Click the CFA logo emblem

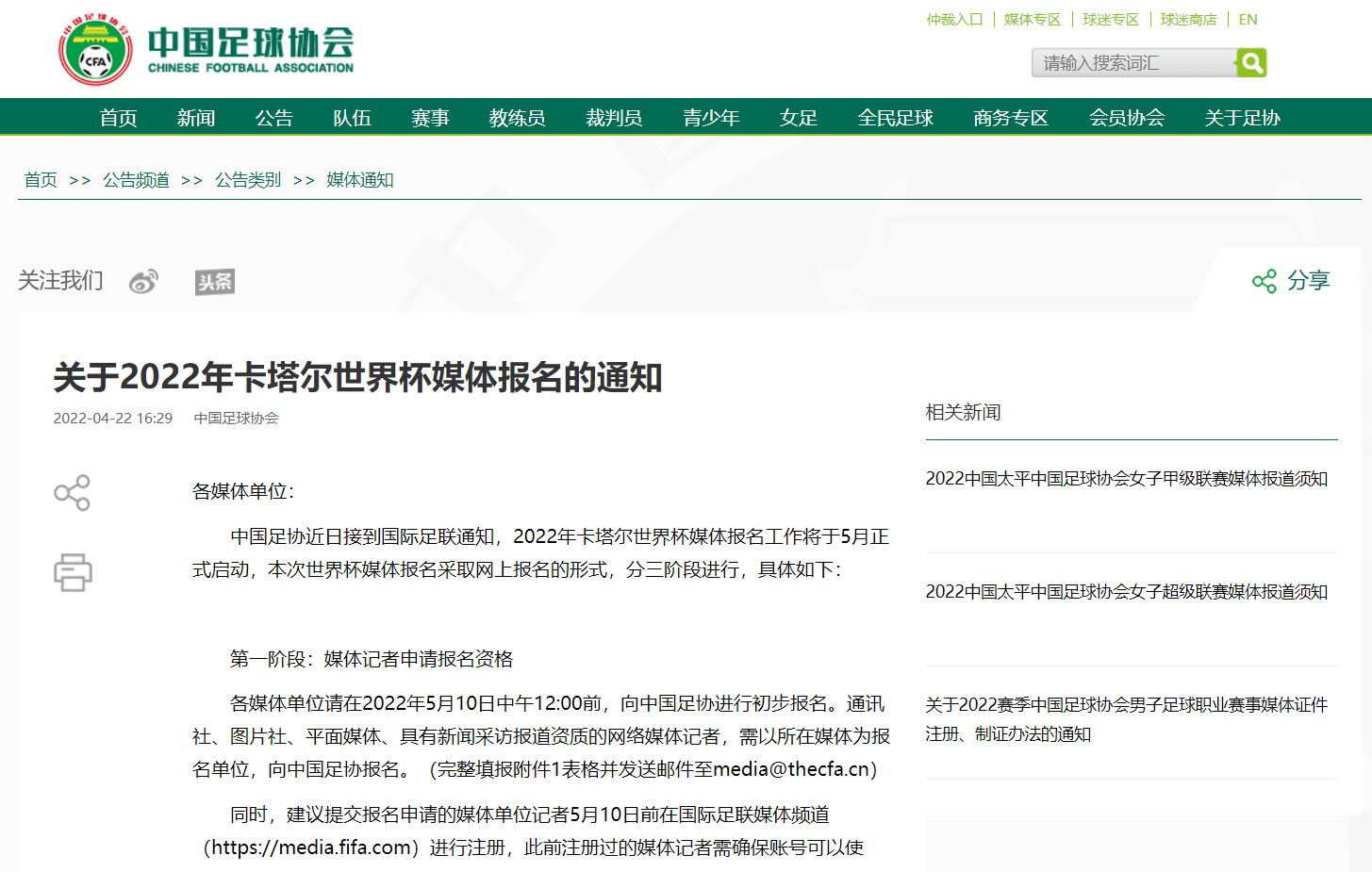[x=95, y=50]
